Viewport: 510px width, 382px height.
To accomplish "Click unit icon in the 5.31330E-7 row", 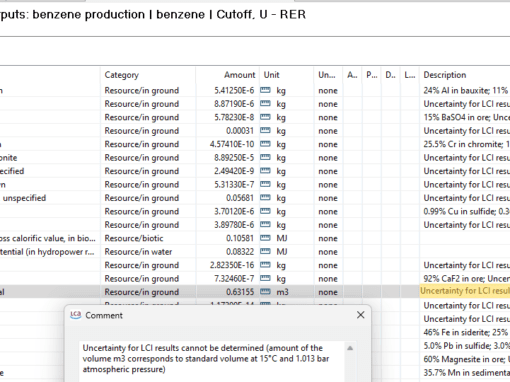I will pos(265,184).
